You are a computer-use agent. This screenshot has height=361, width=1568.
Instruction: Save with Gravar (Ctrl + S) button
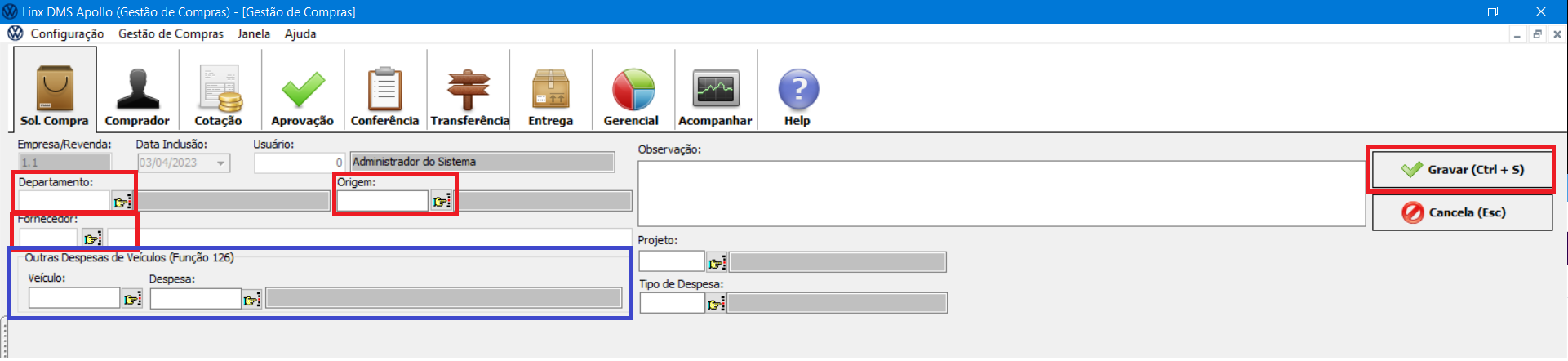[x=1462, y=170]
